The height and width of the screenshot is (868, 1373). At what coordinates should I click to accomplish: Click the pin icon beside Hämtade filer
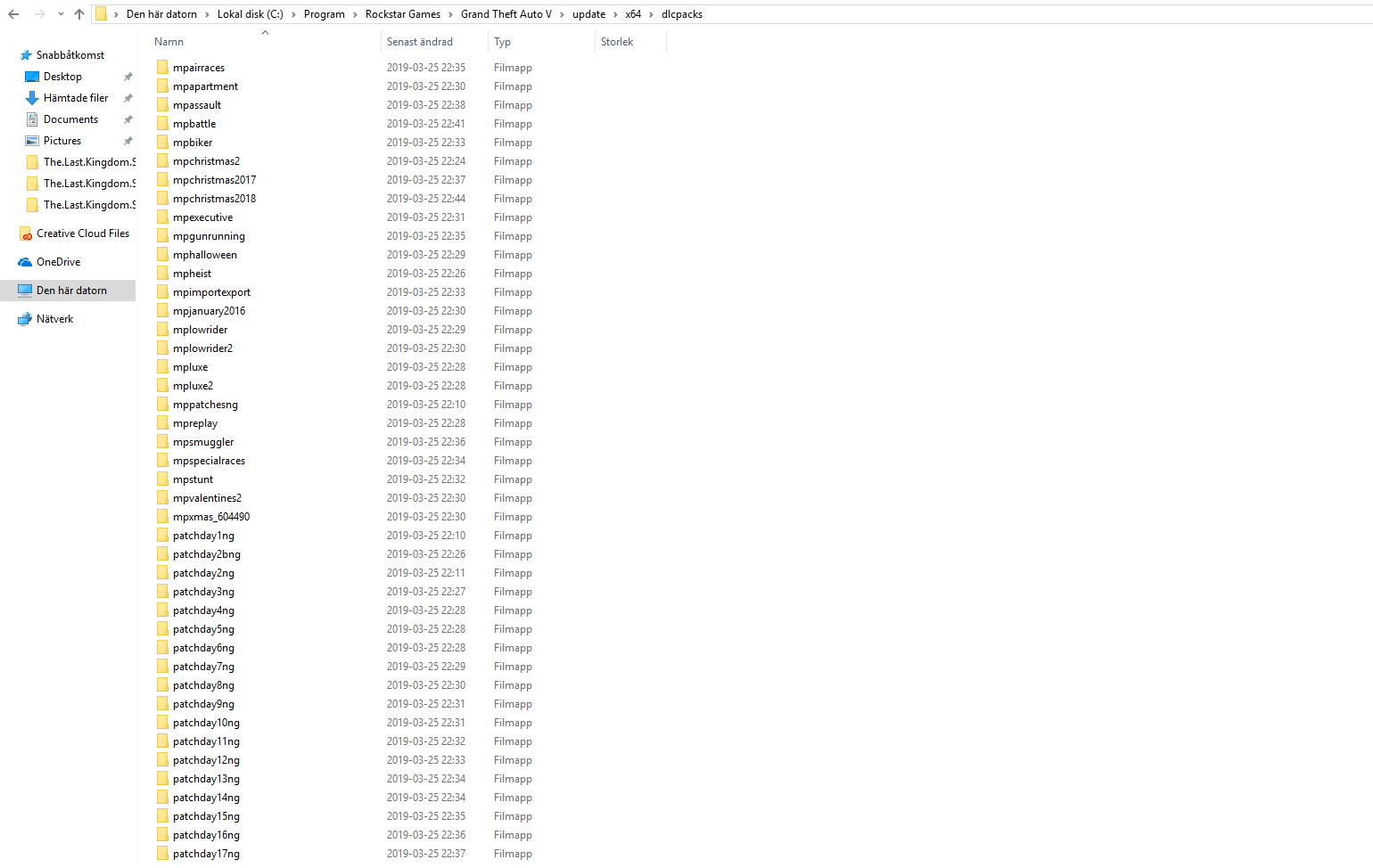click(127, 98)
